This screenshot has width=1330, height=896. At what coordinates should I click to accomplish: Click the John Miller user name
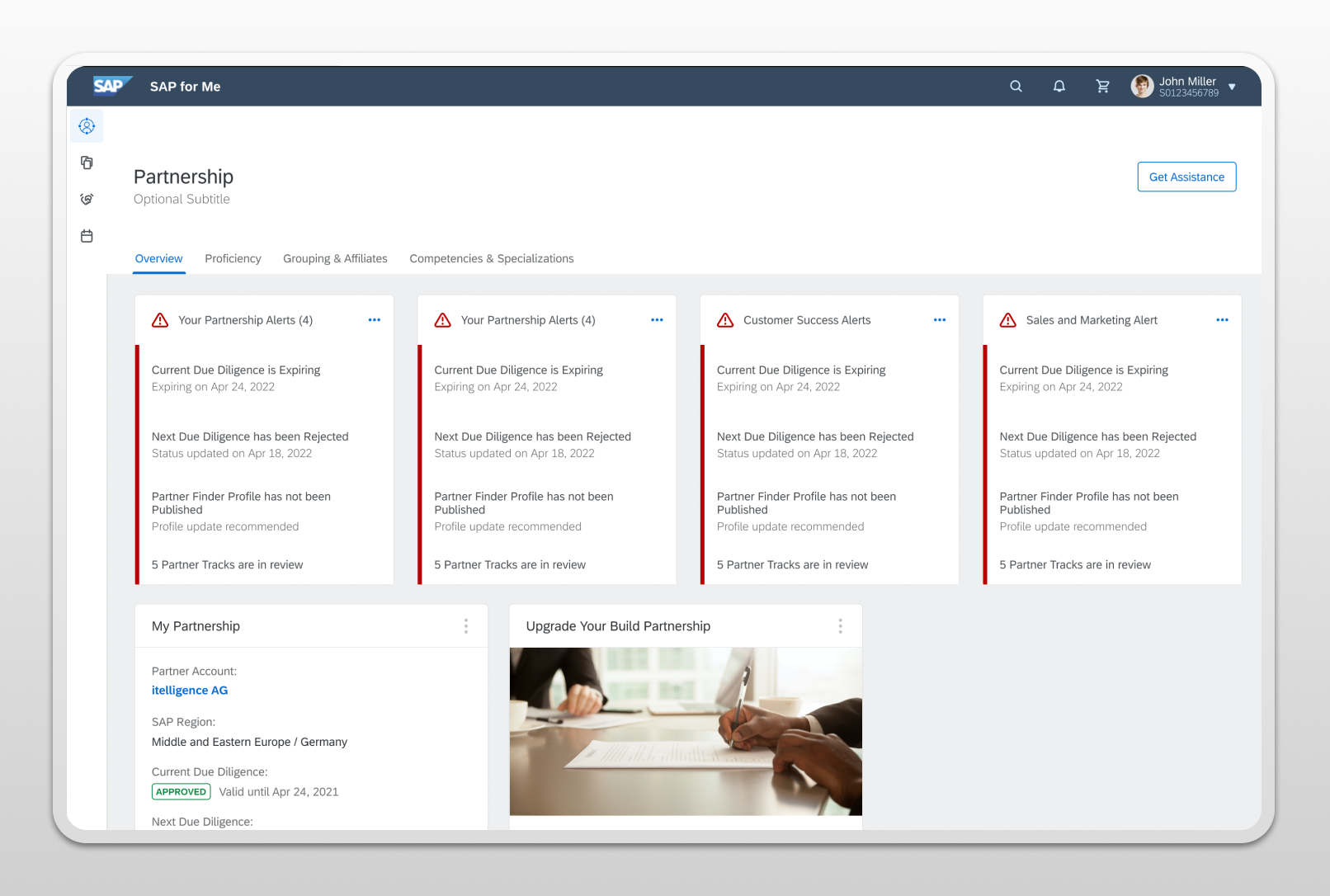[1187, 81]
